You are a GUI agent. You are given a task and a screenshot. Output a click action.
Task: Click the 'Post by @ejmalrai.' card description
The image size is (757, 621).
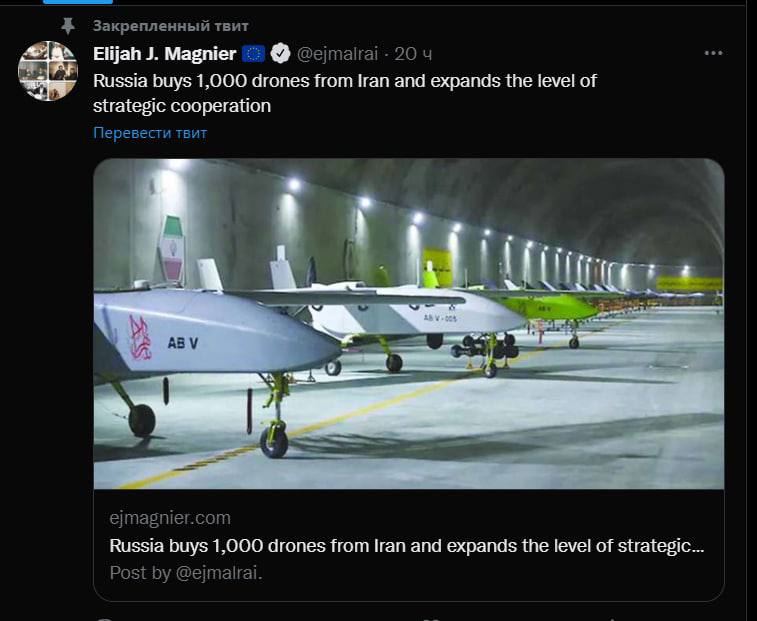[x=186, y=573]
